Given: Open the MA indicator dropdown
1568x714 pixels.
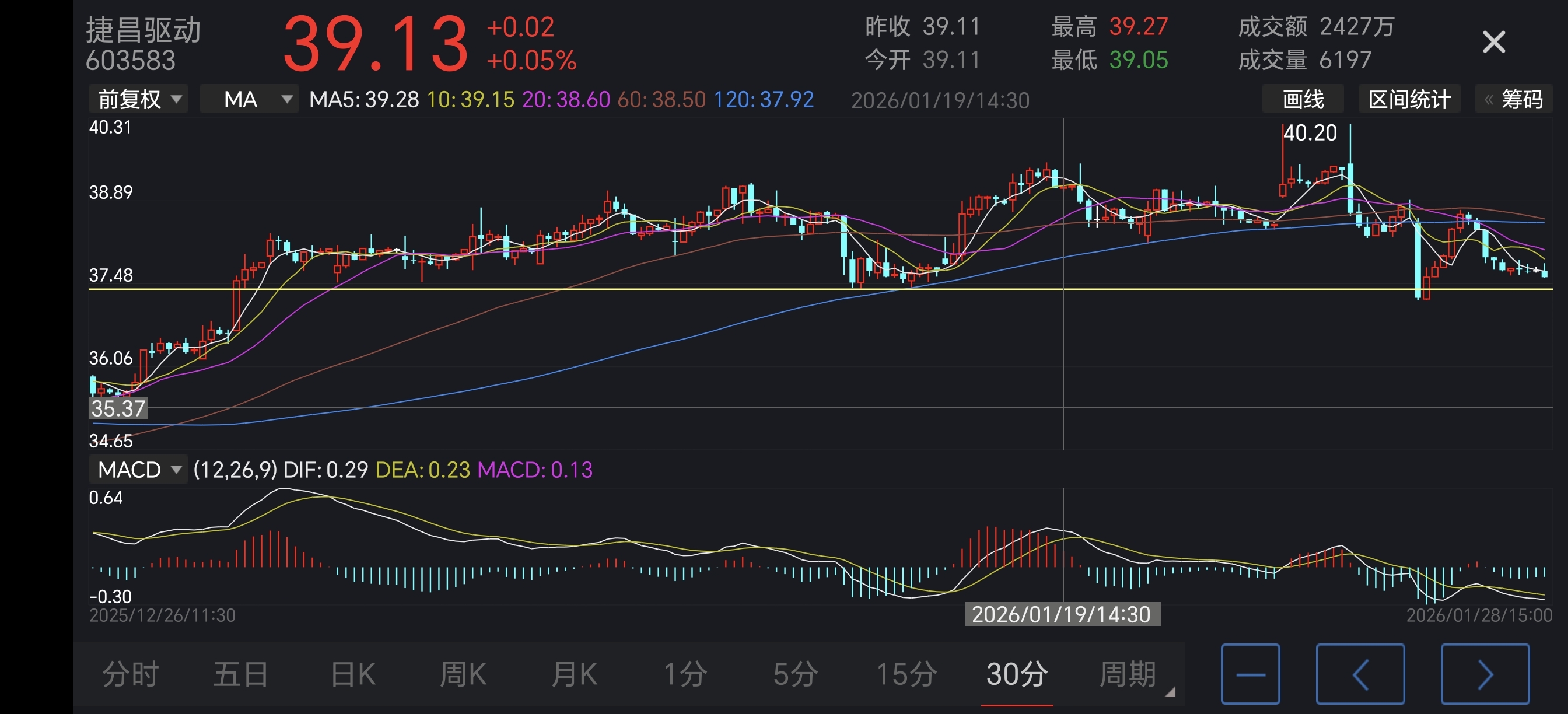Looking at the screenshot, I should click(250, 99).
